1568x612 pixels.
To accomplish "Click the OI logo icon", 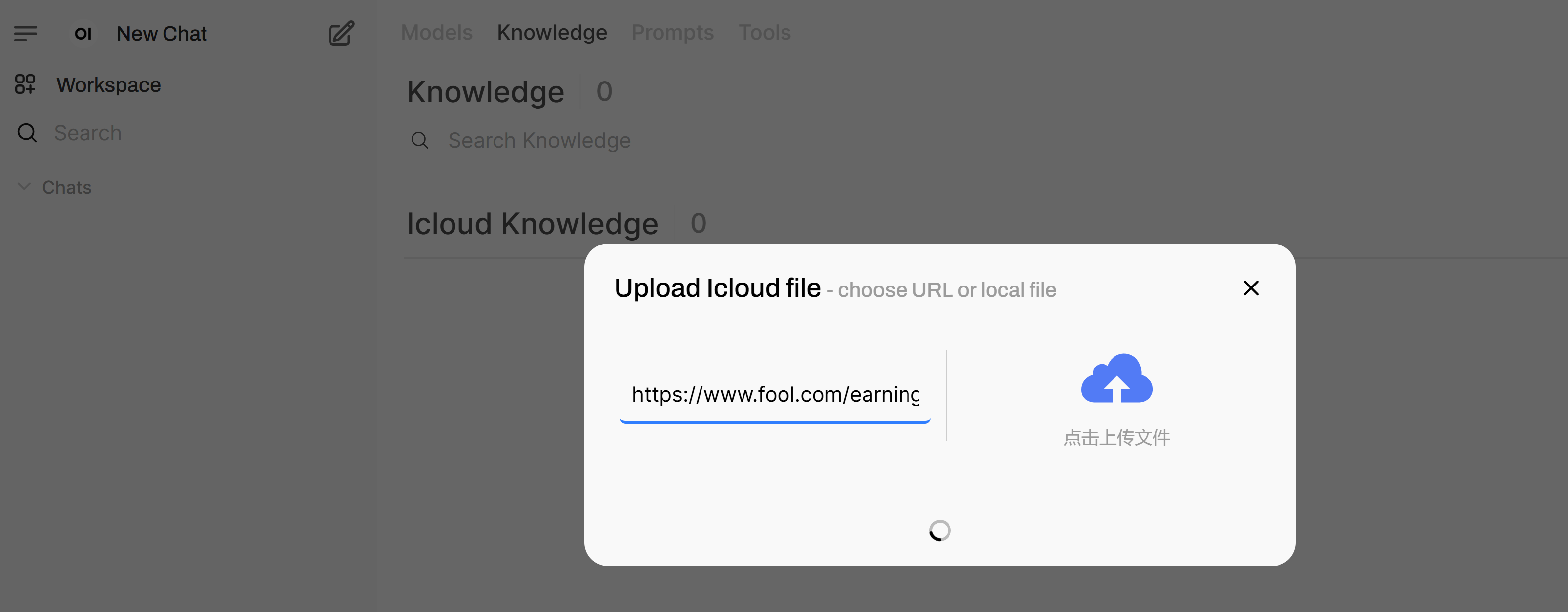I will pyautogui.click(x=83, y=34).
